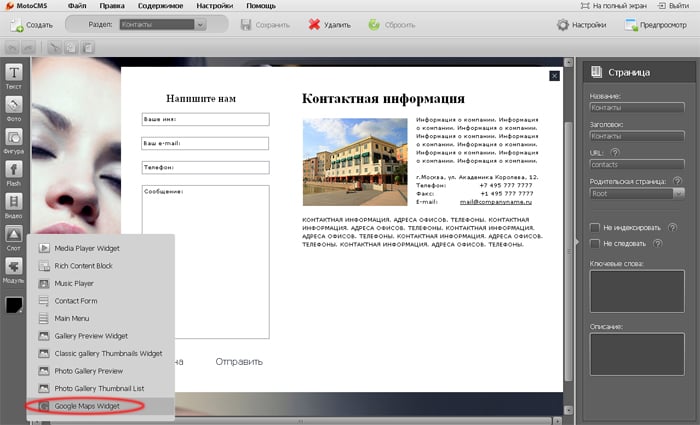Screen dimensions: 700x425
Task: Pick the Video tool
Action: (x=15, y=203)
